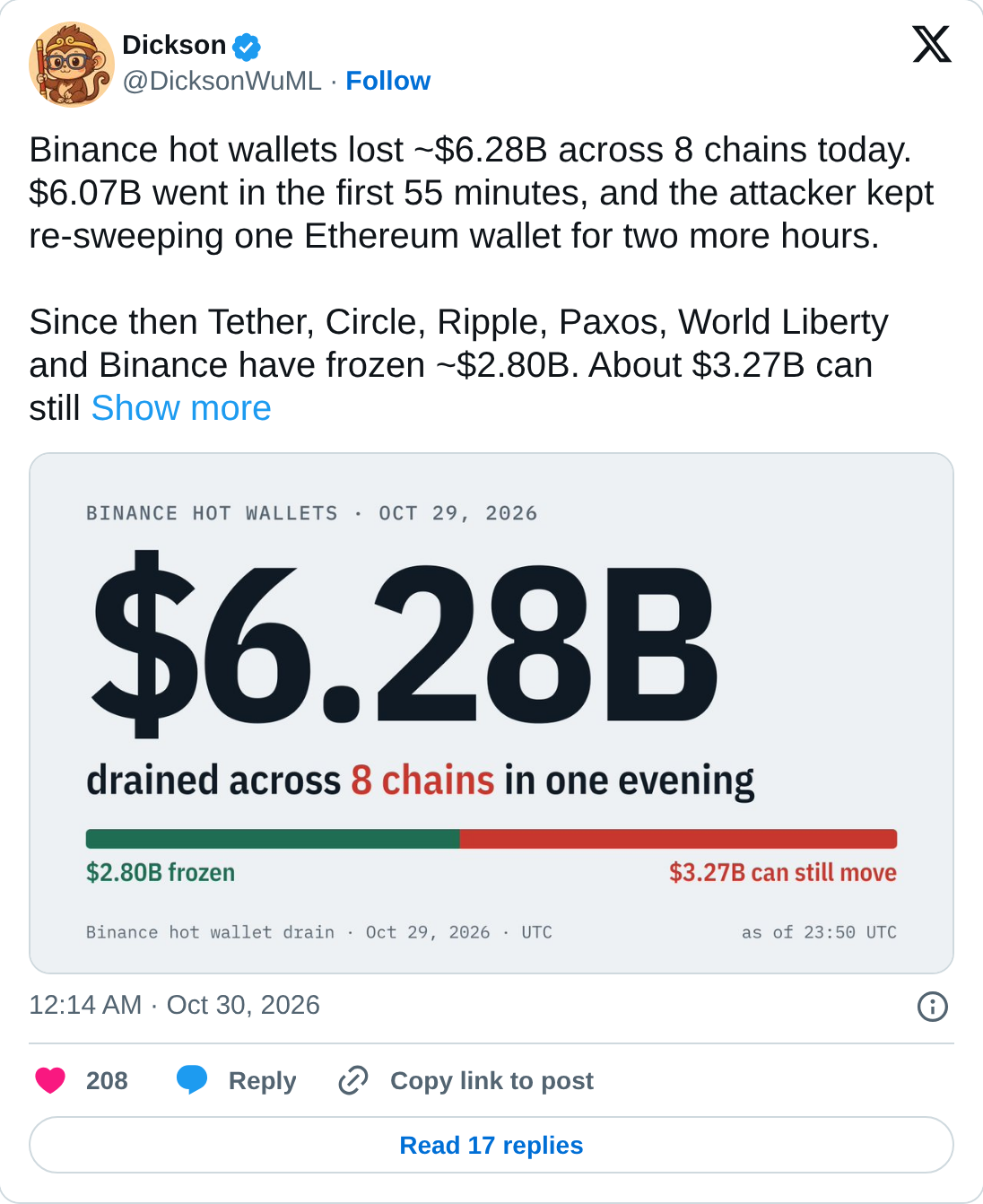Open the post info circle icon
This screenshot has height=1204, width=983.
933,1007
